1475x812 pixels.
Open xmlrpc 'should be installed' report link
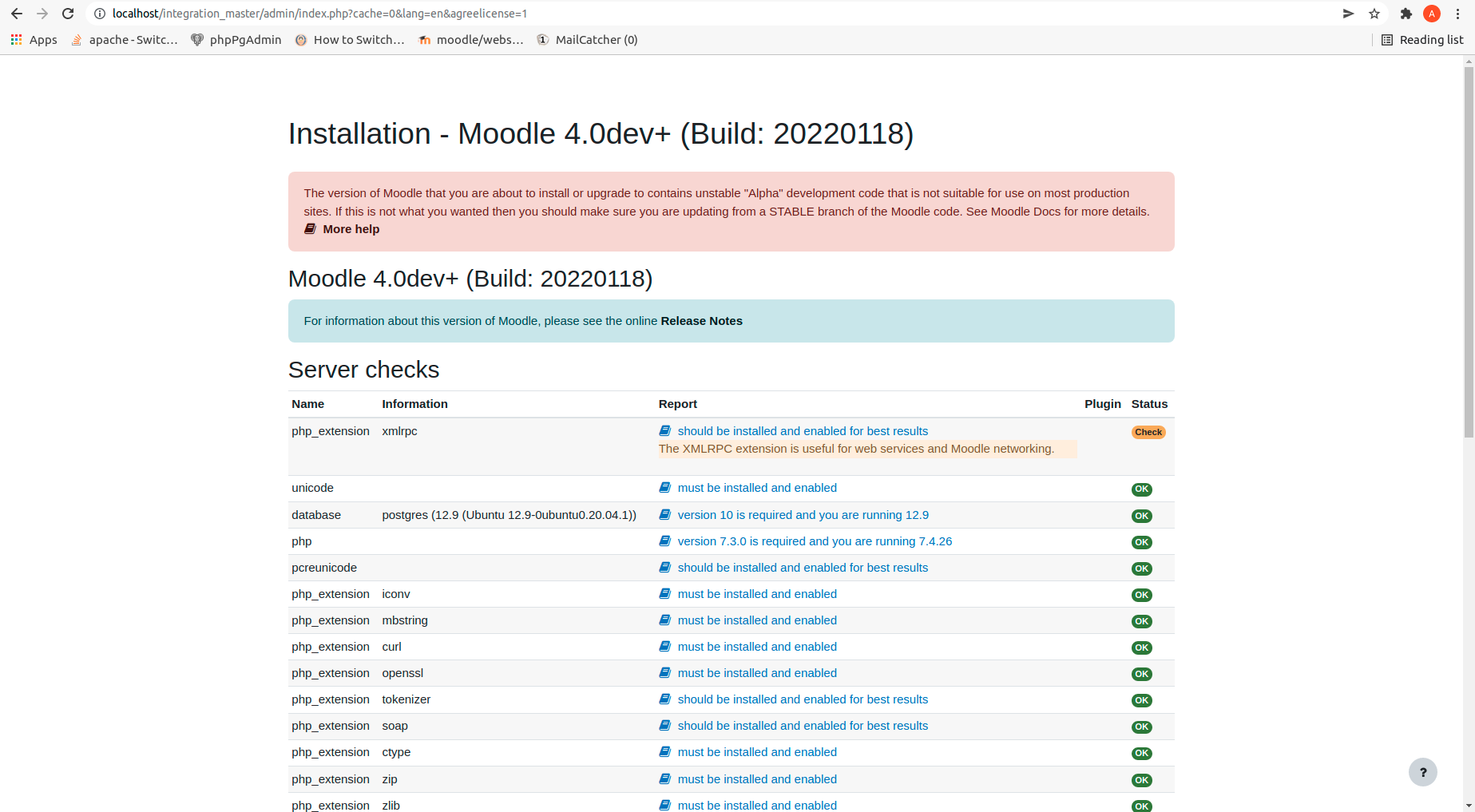(803, 431)
